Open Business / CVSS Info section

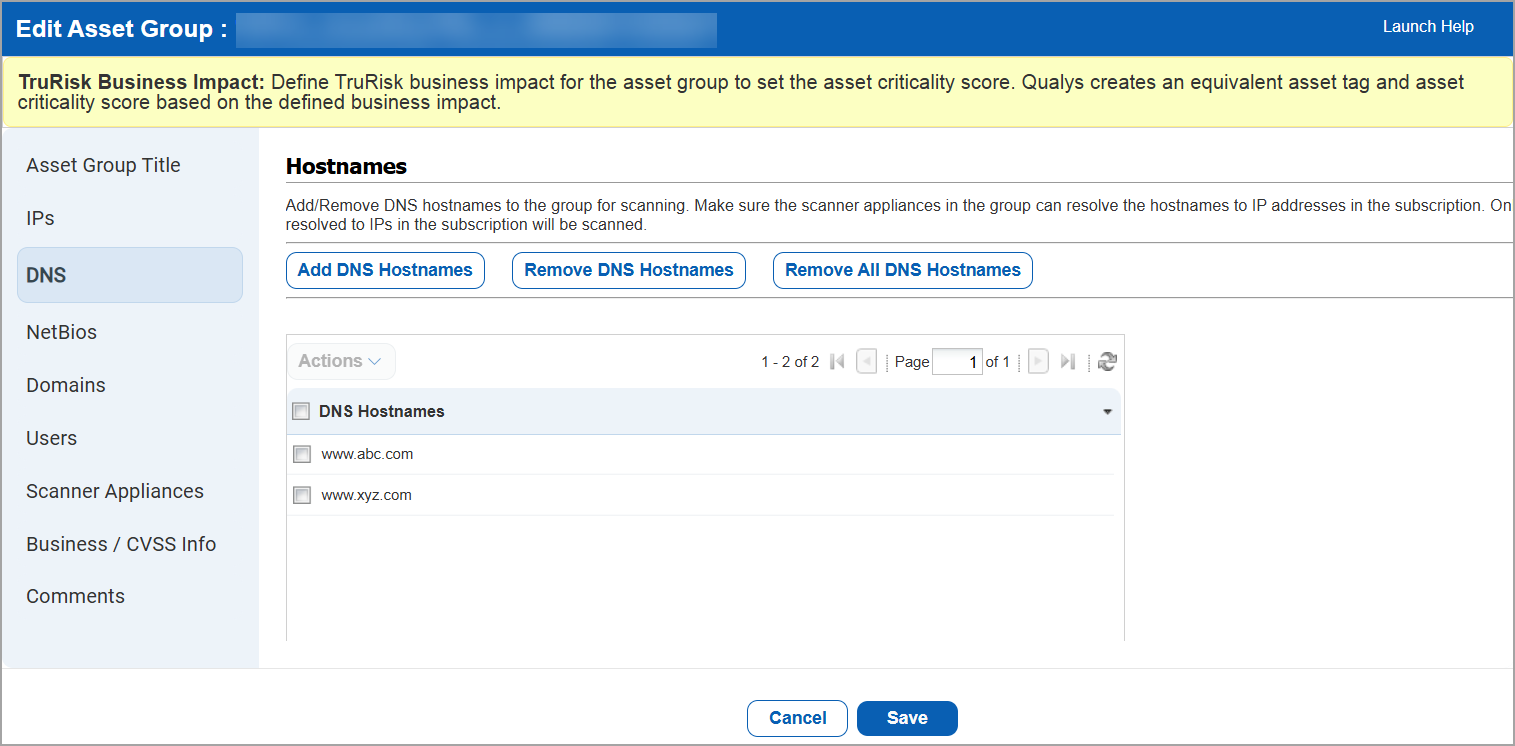[x=121, y=544]
